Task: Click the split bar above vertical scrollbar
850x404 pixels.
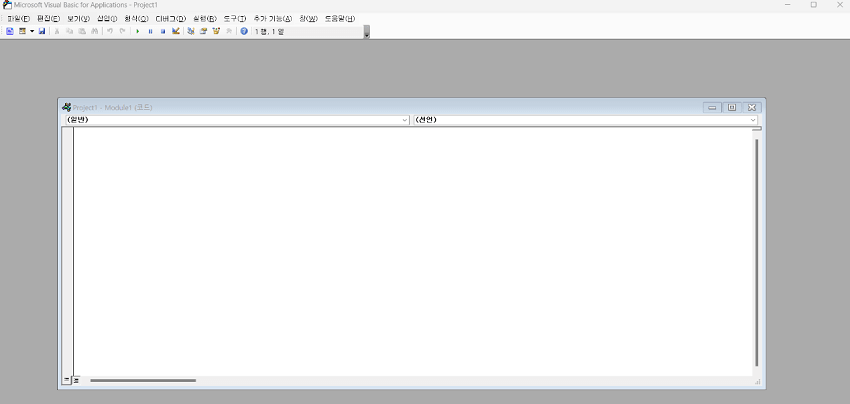Action: click(757, 129)
